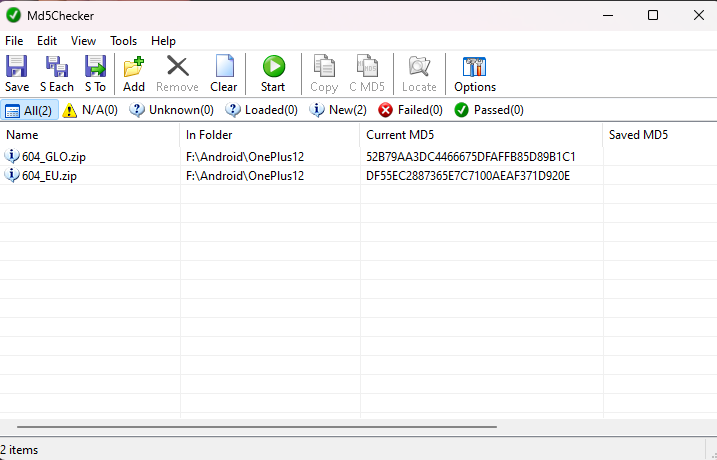Show the All(2) filter
Viewport: 717px width, 460px height.
tap(29, 110)
